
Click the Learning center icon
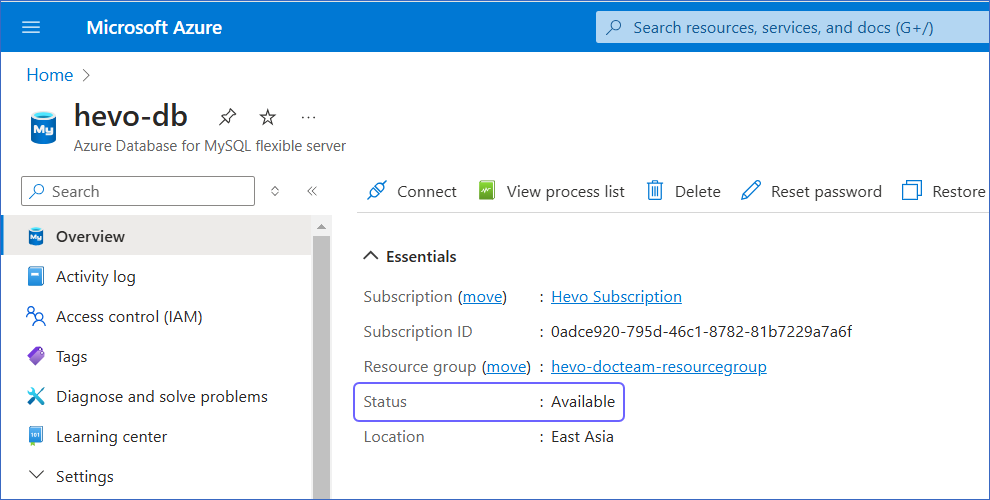[36, 436]
